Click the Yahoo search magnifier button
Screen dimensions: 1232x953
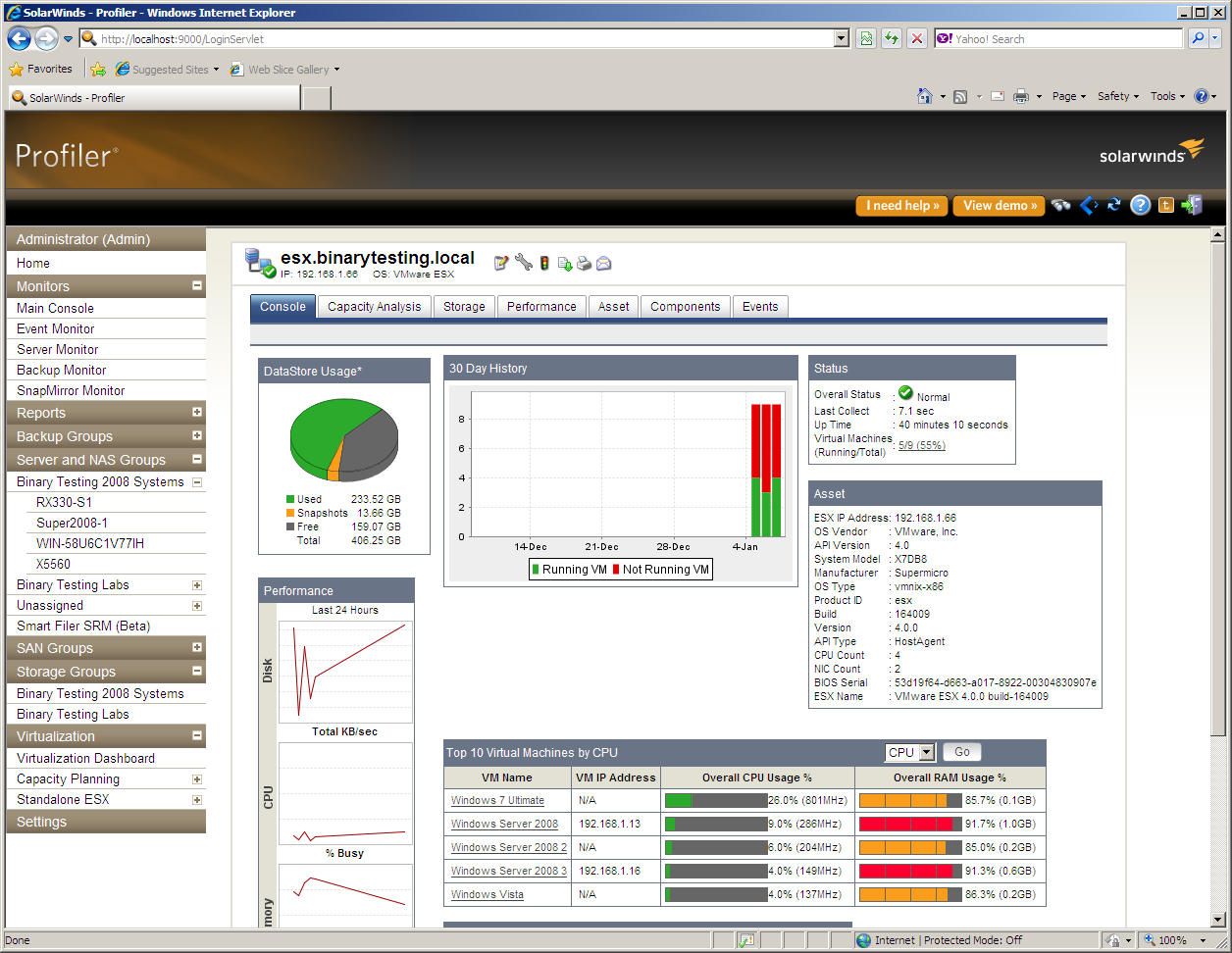tap(1198, 39)
